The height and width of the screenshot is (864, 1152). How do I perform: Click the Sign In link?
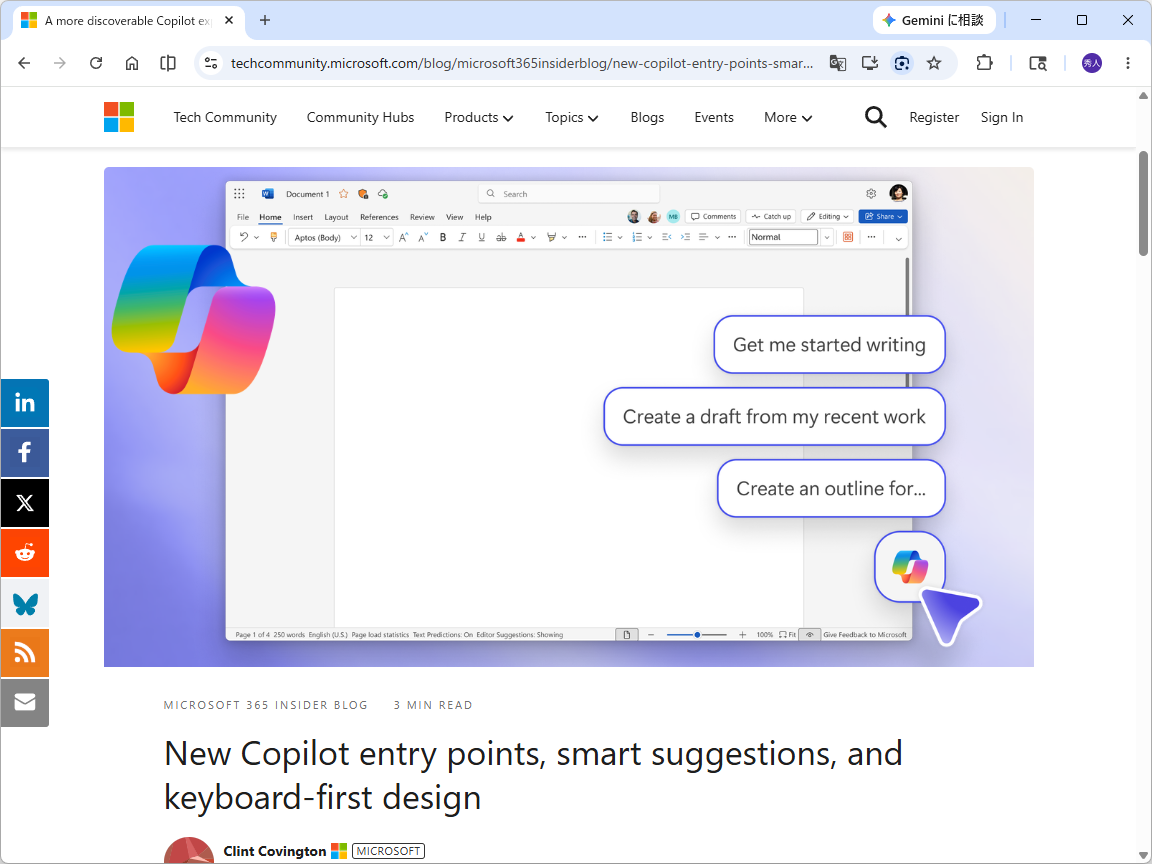[1001, 118]
